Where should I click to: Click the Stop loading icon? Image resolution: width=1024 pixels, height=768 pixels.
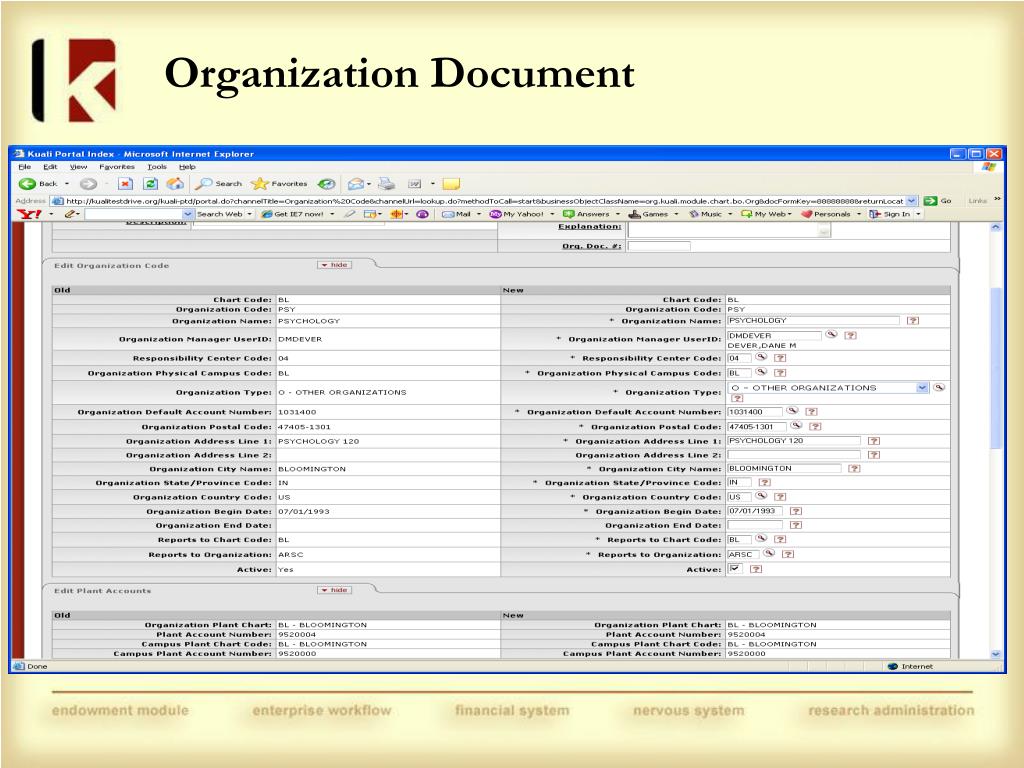click(x=125, y=184)
